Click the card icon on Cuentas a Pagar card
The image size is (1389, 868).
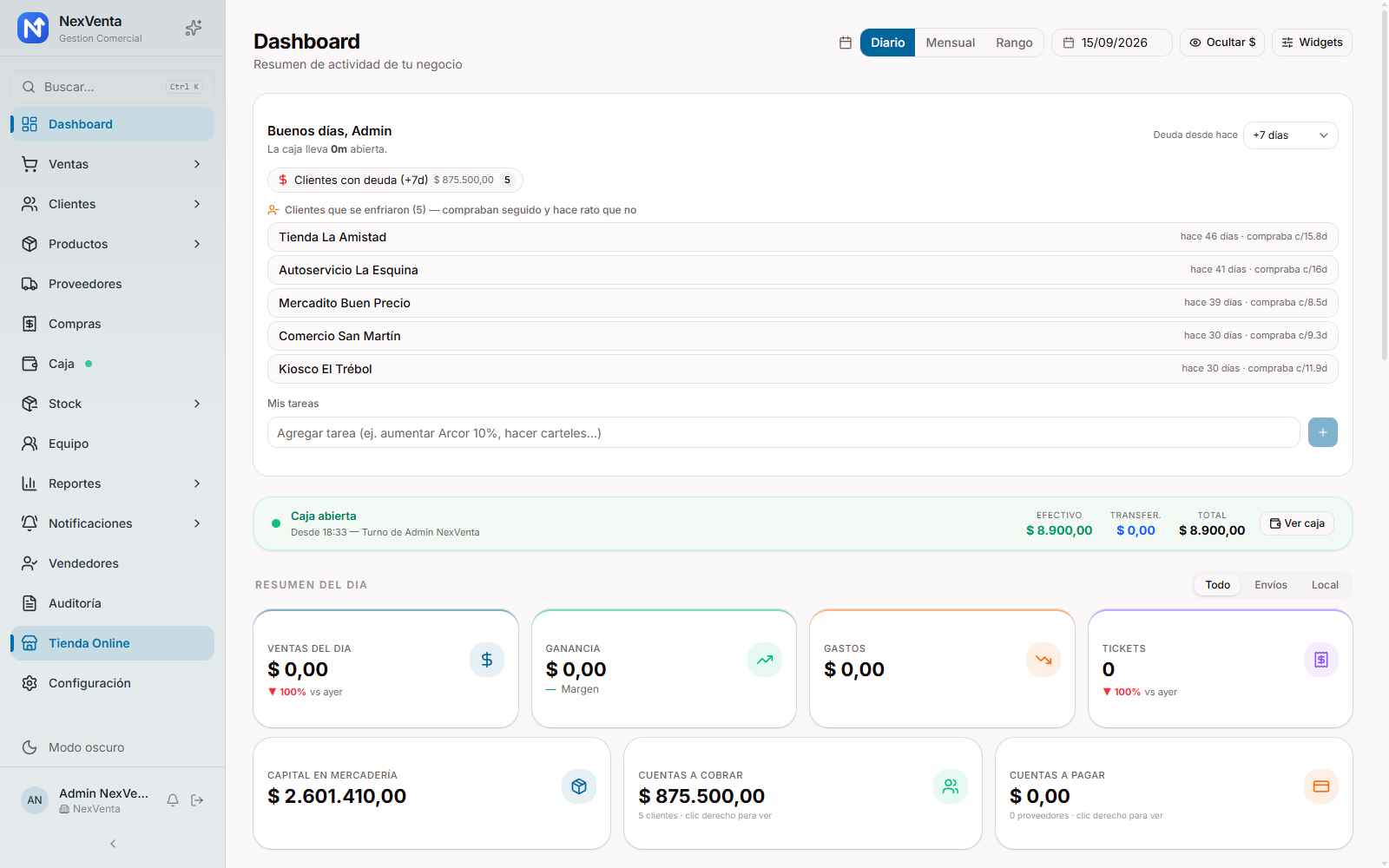pos(1321,786)
